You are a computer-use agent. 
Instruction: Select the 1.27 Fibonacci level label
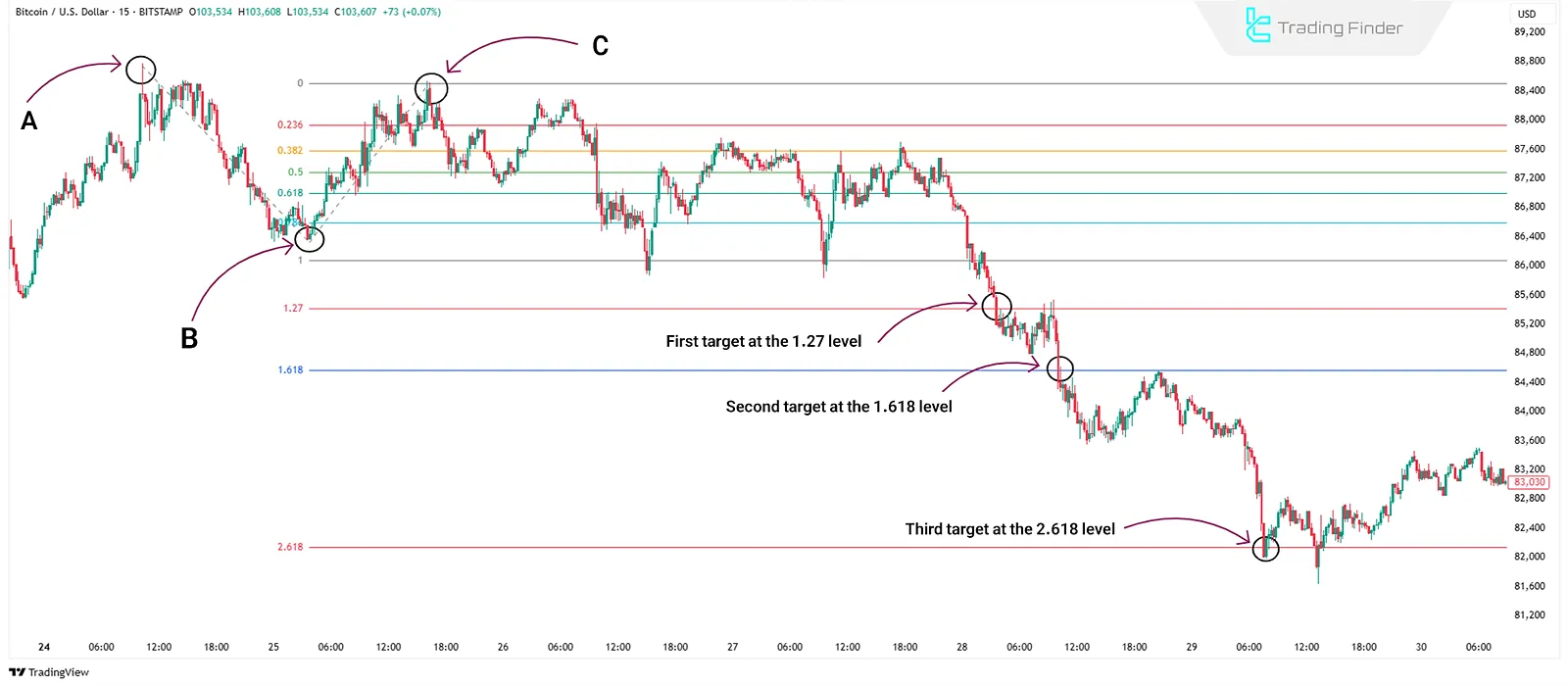point(293,308)
